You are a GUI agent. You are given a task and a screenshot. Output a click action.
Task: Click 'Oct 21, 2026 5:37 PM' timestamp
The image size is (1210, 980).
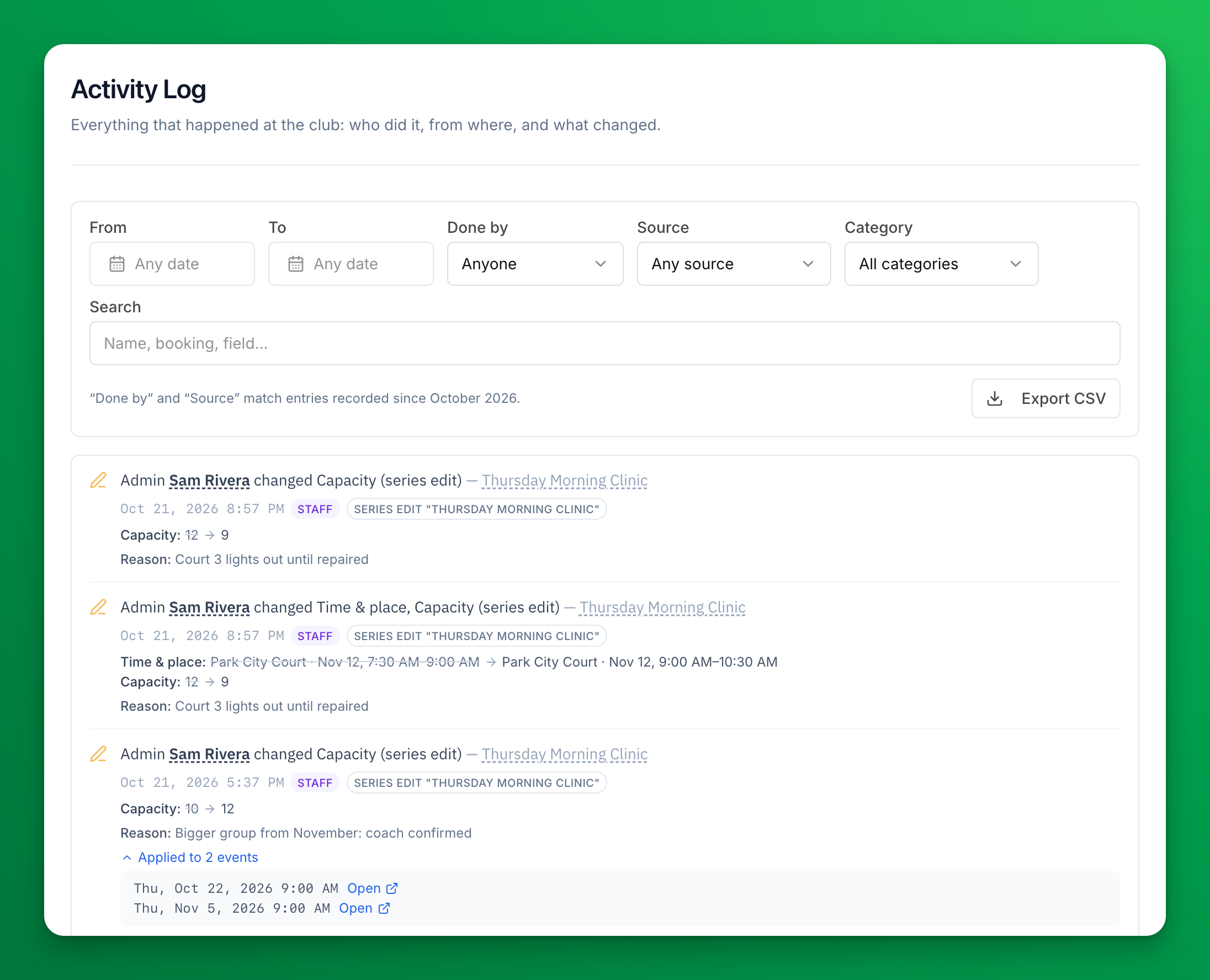coord(202,783)
